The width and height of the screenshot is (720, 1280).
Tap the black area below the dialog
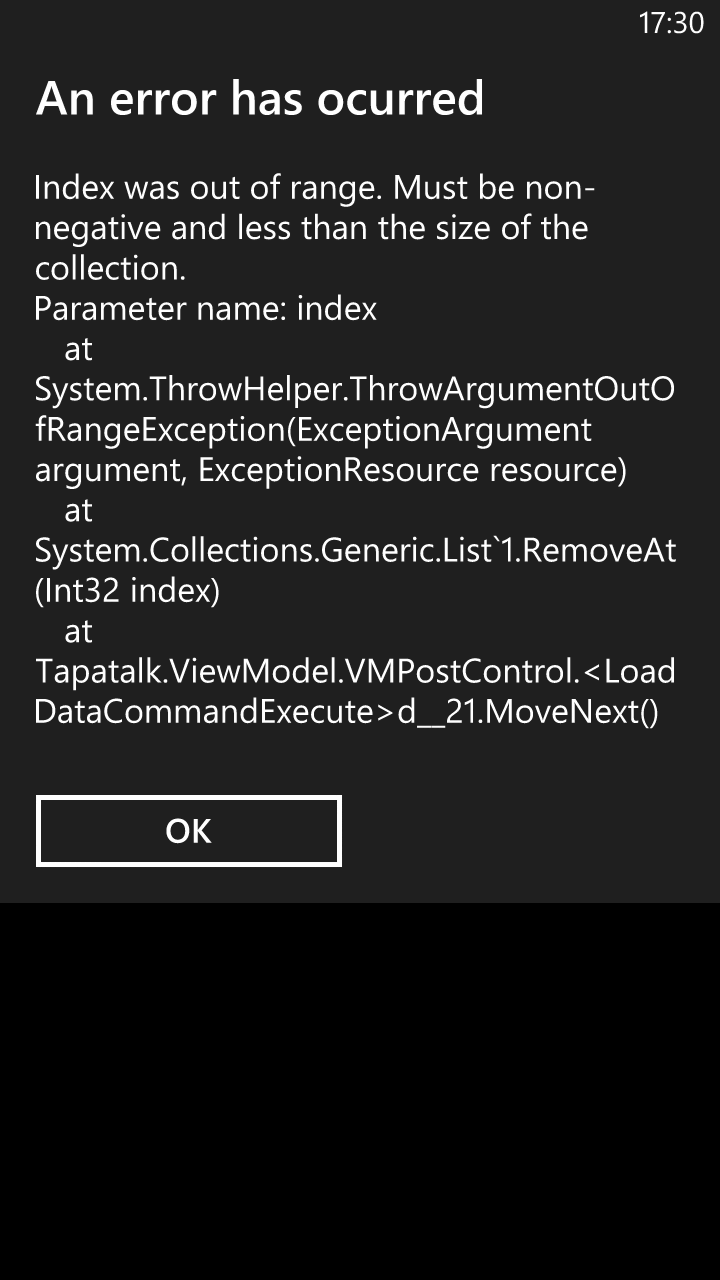[360, 1090]
